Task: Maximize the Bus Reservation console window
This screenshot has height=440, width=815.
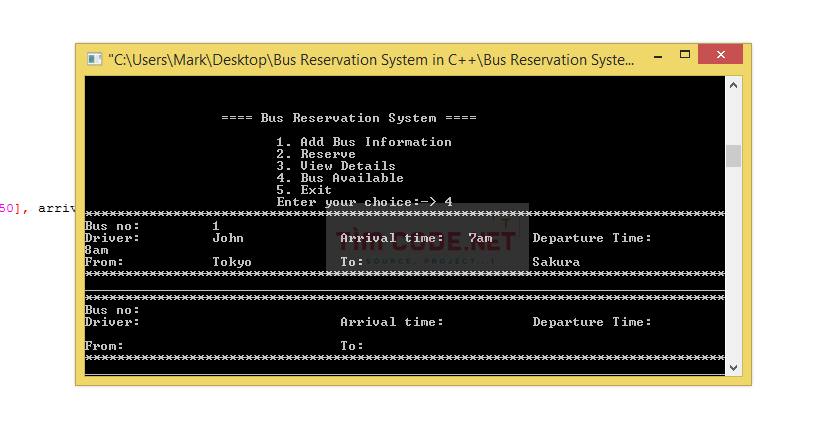Action: coord(685,55)
